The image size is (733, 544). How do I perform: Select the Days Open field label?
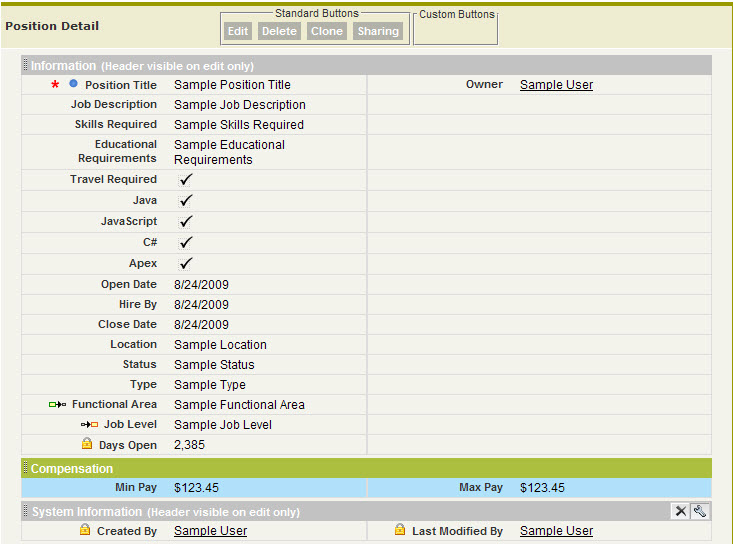(128, 445)
